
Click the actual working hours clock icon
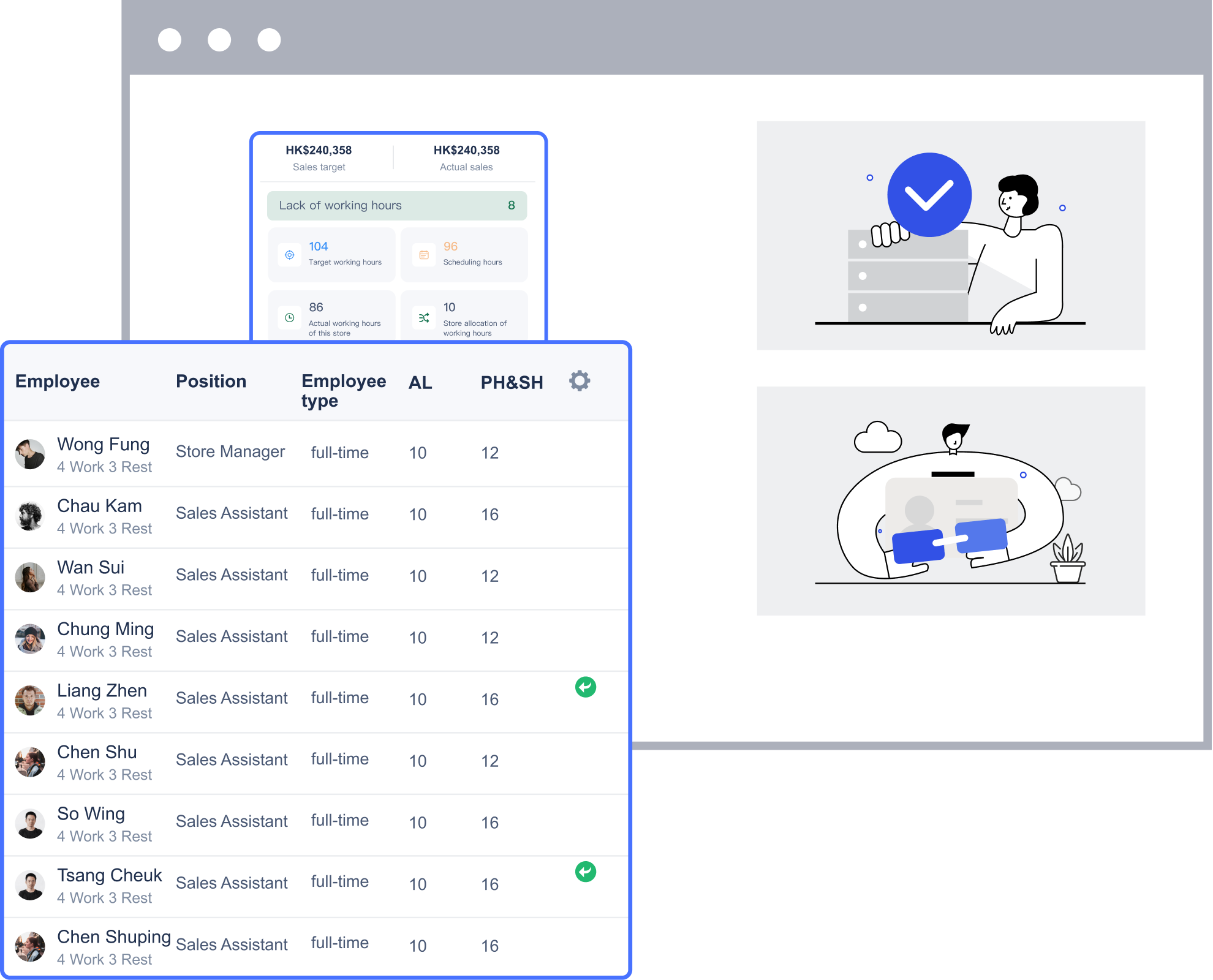[x=290, y=318]
